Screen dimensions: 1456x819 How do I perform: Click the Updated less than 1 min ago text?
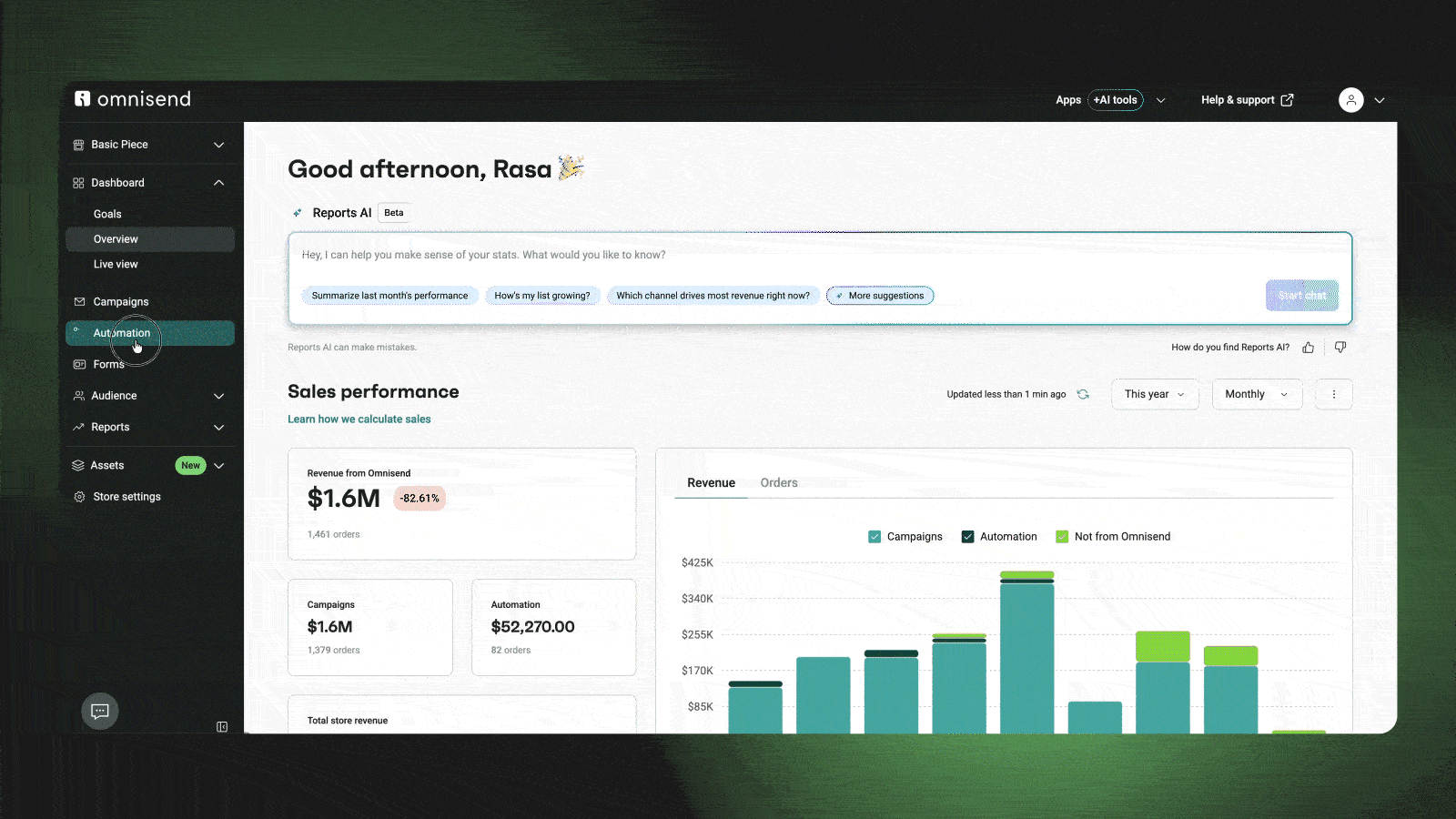[1006, 395]
